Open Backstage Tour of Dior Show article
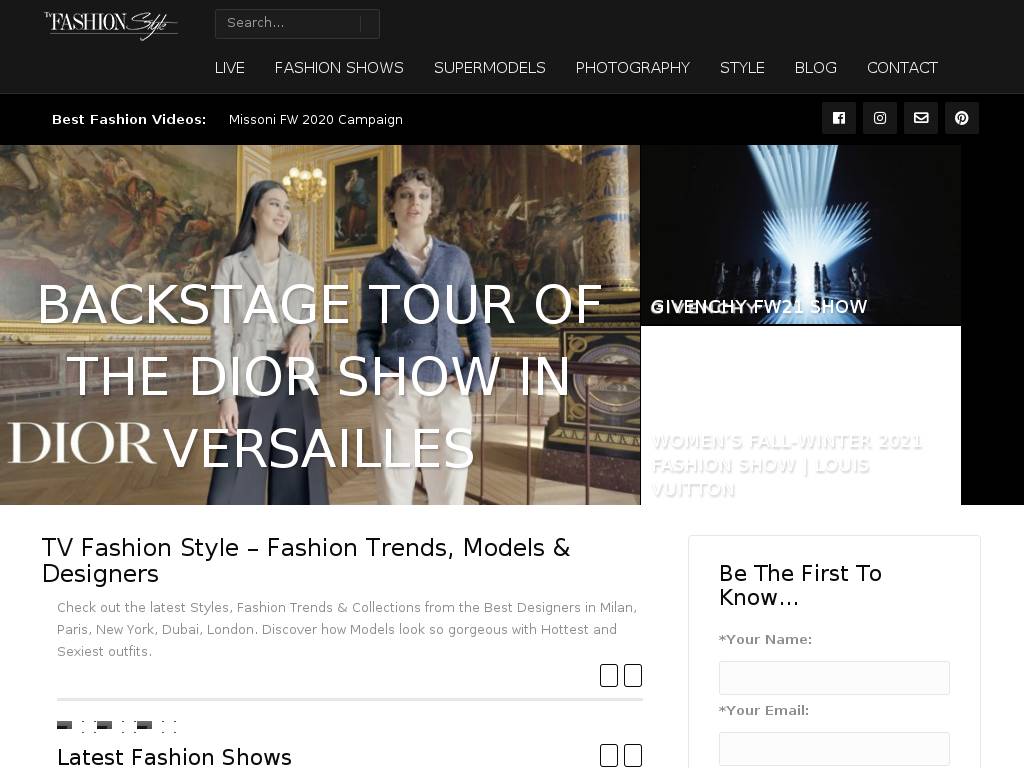1024x768 pixels. 320,376
